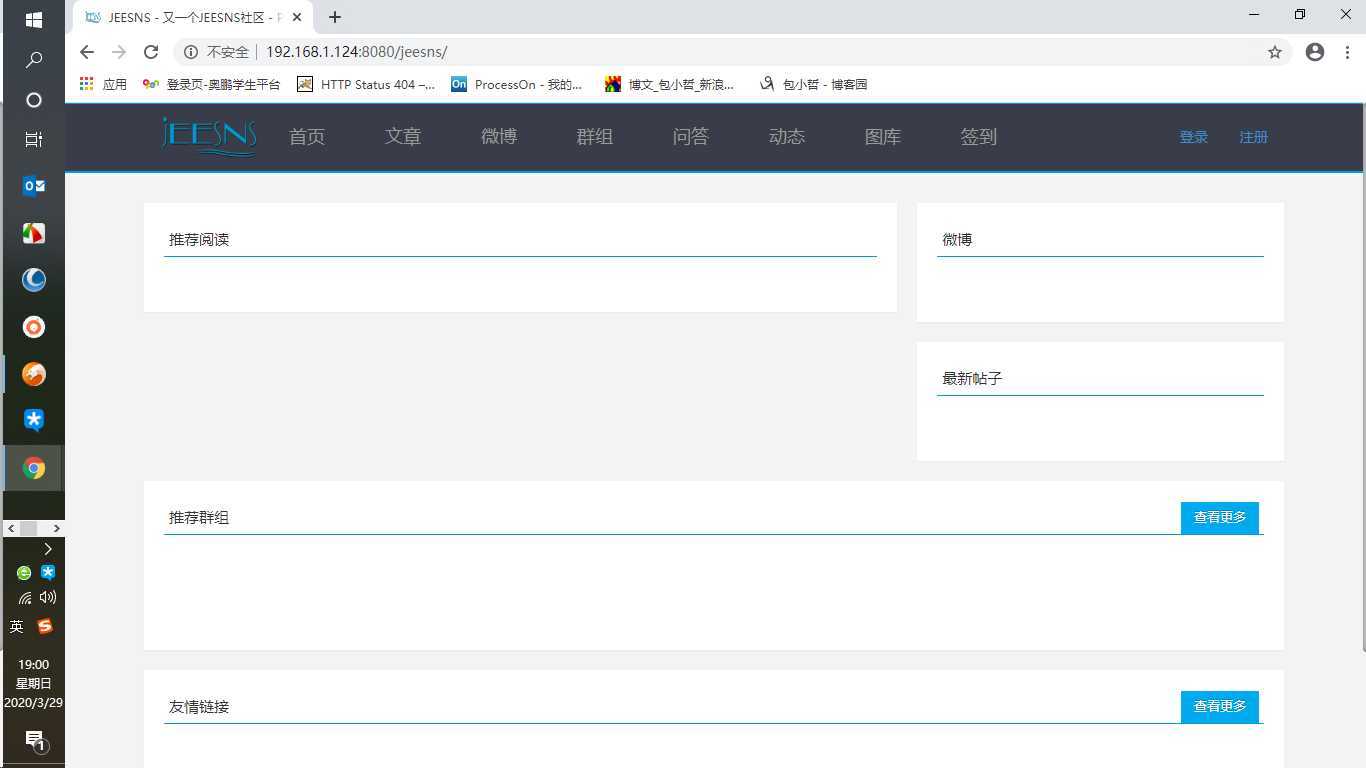Bookmark this page with the star icon

point(1275,52)
